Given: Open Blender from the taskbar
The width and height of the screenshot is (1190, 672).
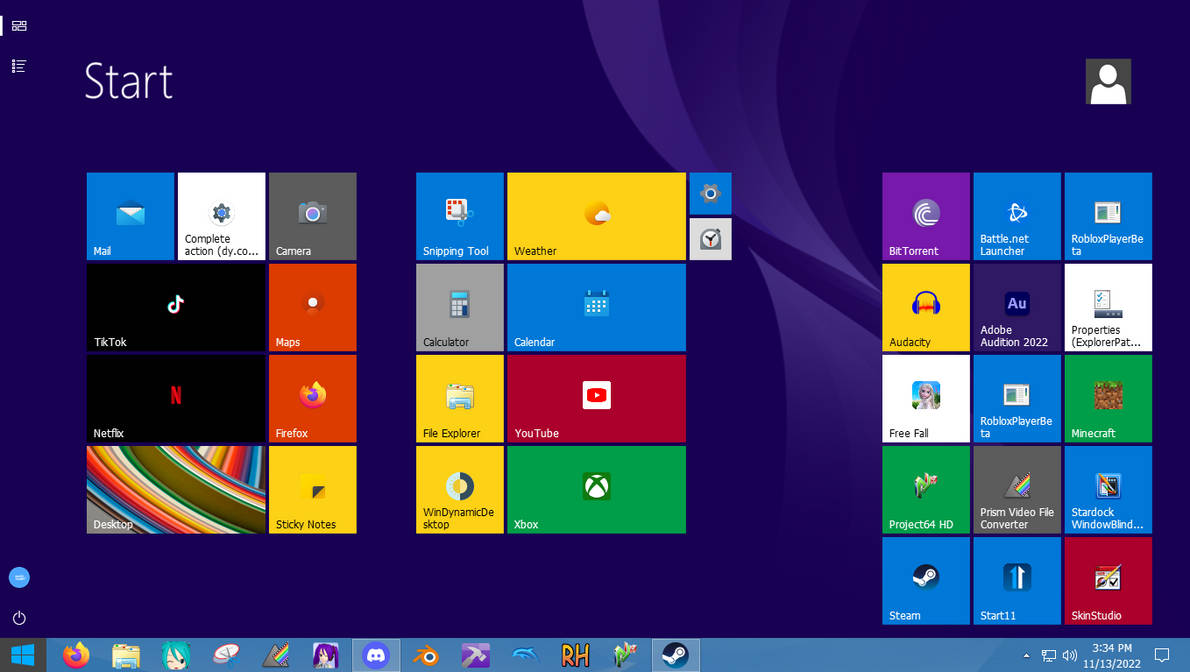Looking at the screenshot, I should pyautogui.click(x=426, y=655).
